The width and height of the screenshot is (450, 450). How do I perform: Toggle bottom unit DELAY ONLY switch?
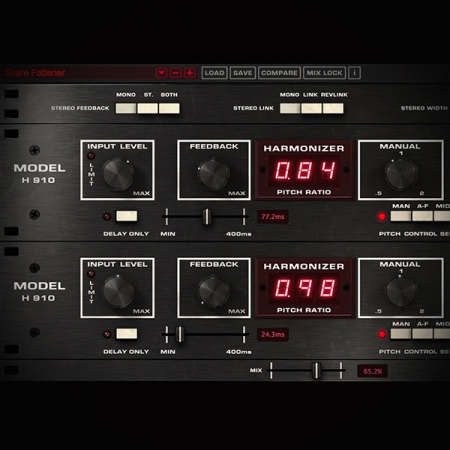[127, 334]
